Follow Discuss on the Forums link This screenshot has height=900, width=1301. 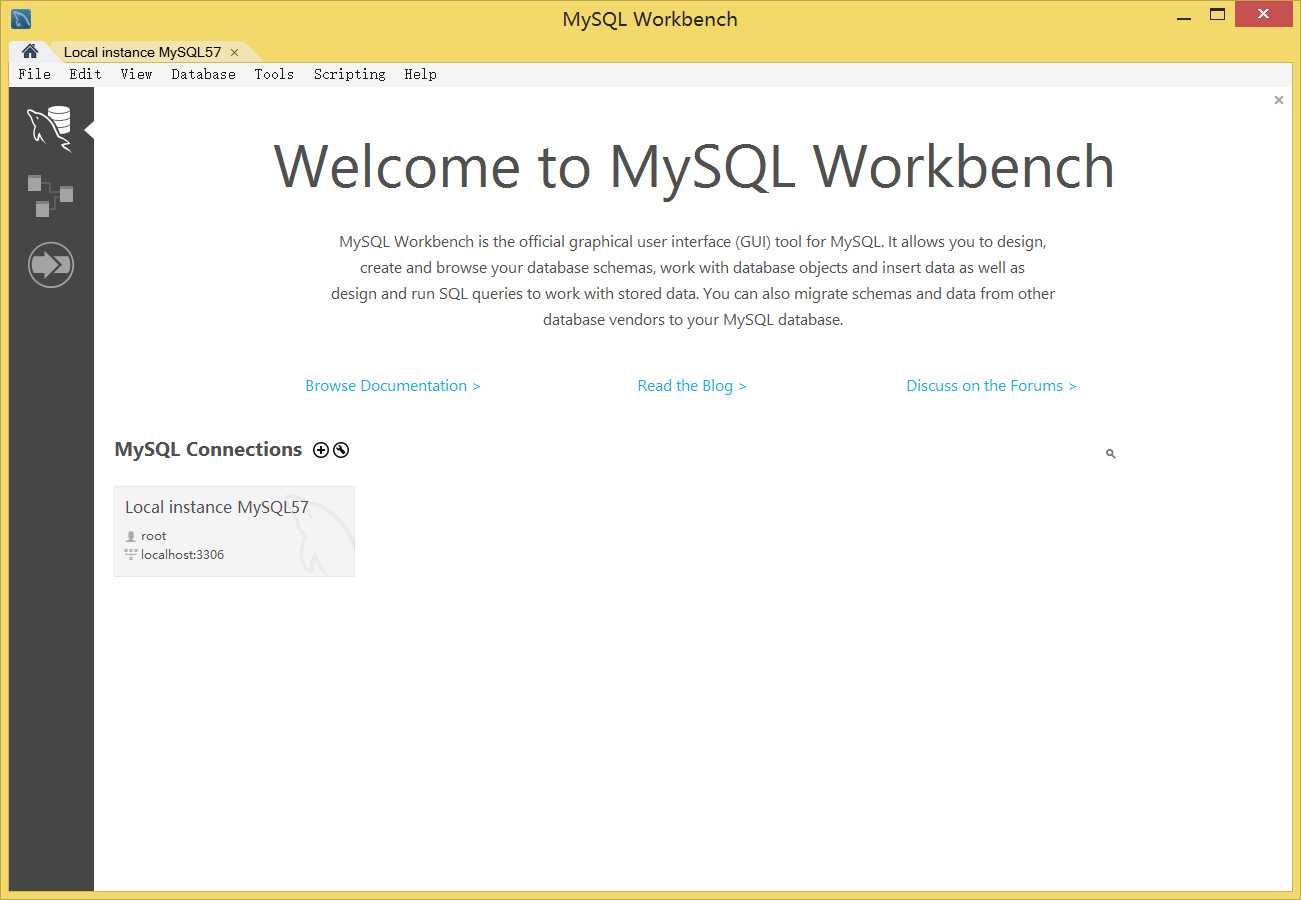(x=991, y=386)
